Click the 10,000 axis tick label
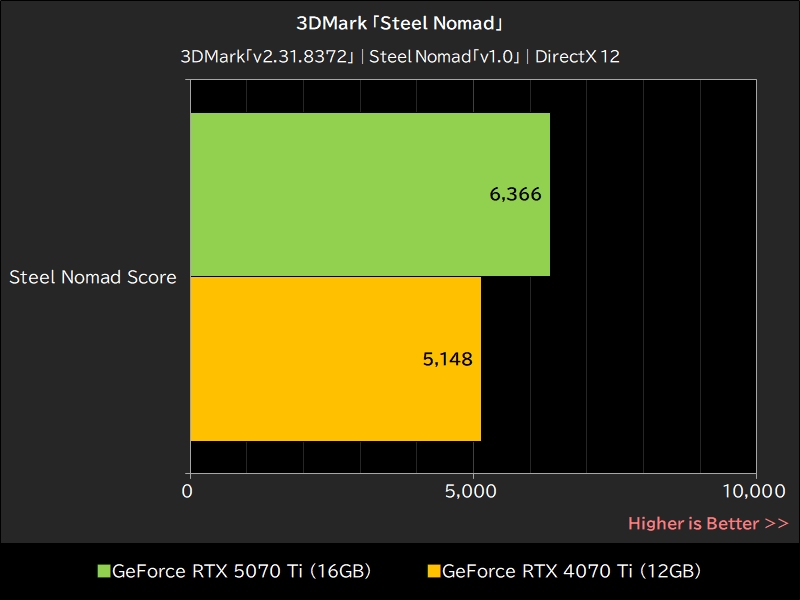 (757, 492)
